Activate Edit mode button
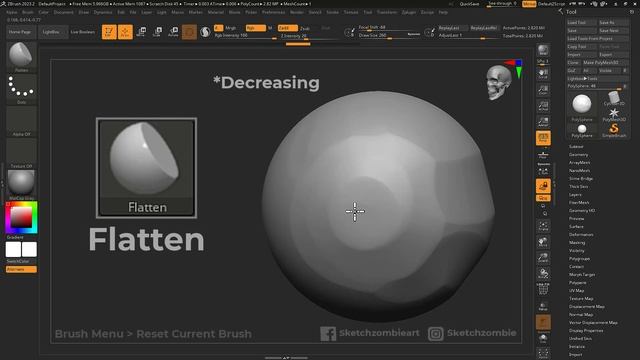Viewport: 640px width, 360px height. coord(109,32)
